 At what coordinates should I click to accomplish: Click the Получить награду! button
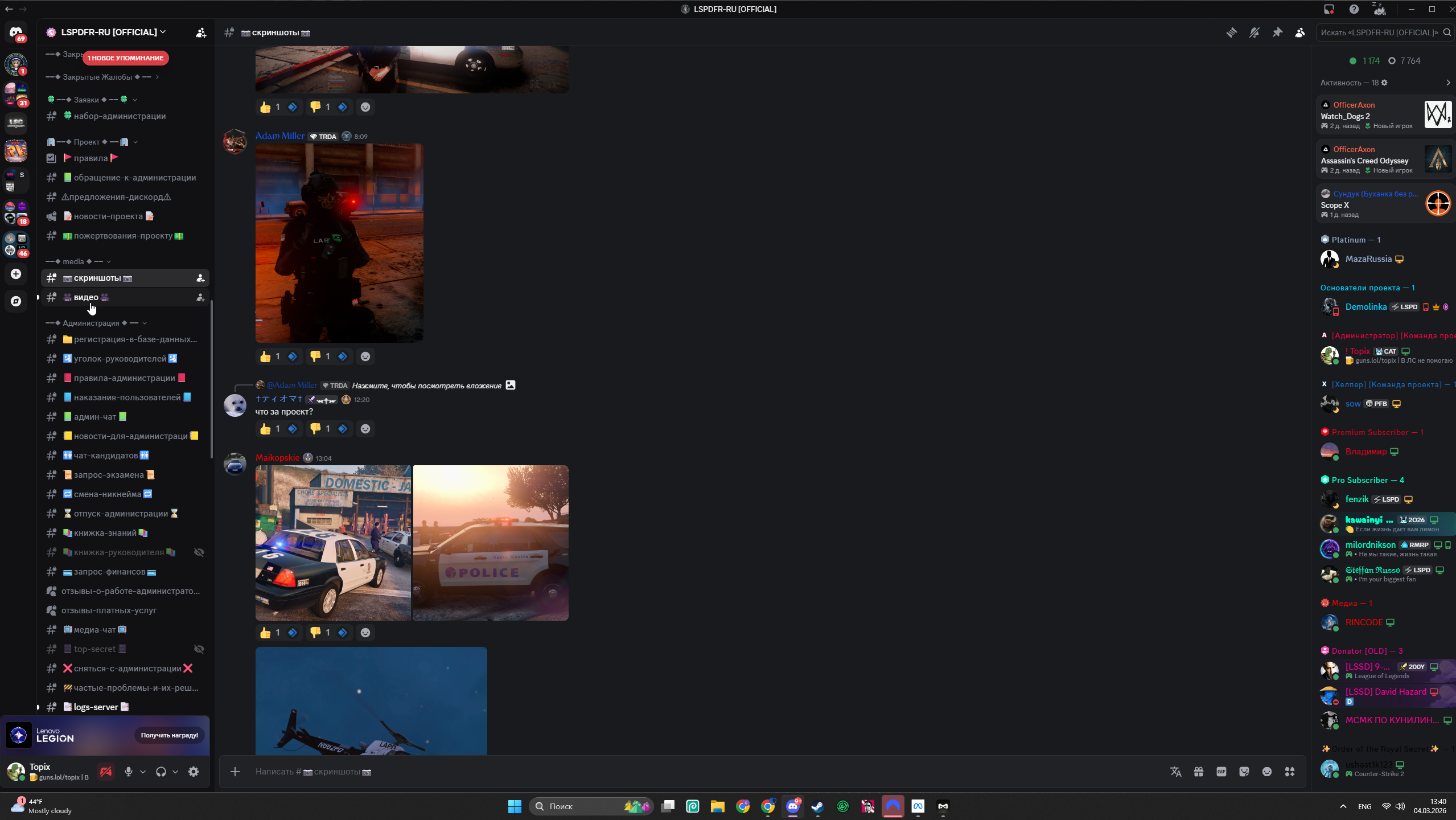[170, 735]
